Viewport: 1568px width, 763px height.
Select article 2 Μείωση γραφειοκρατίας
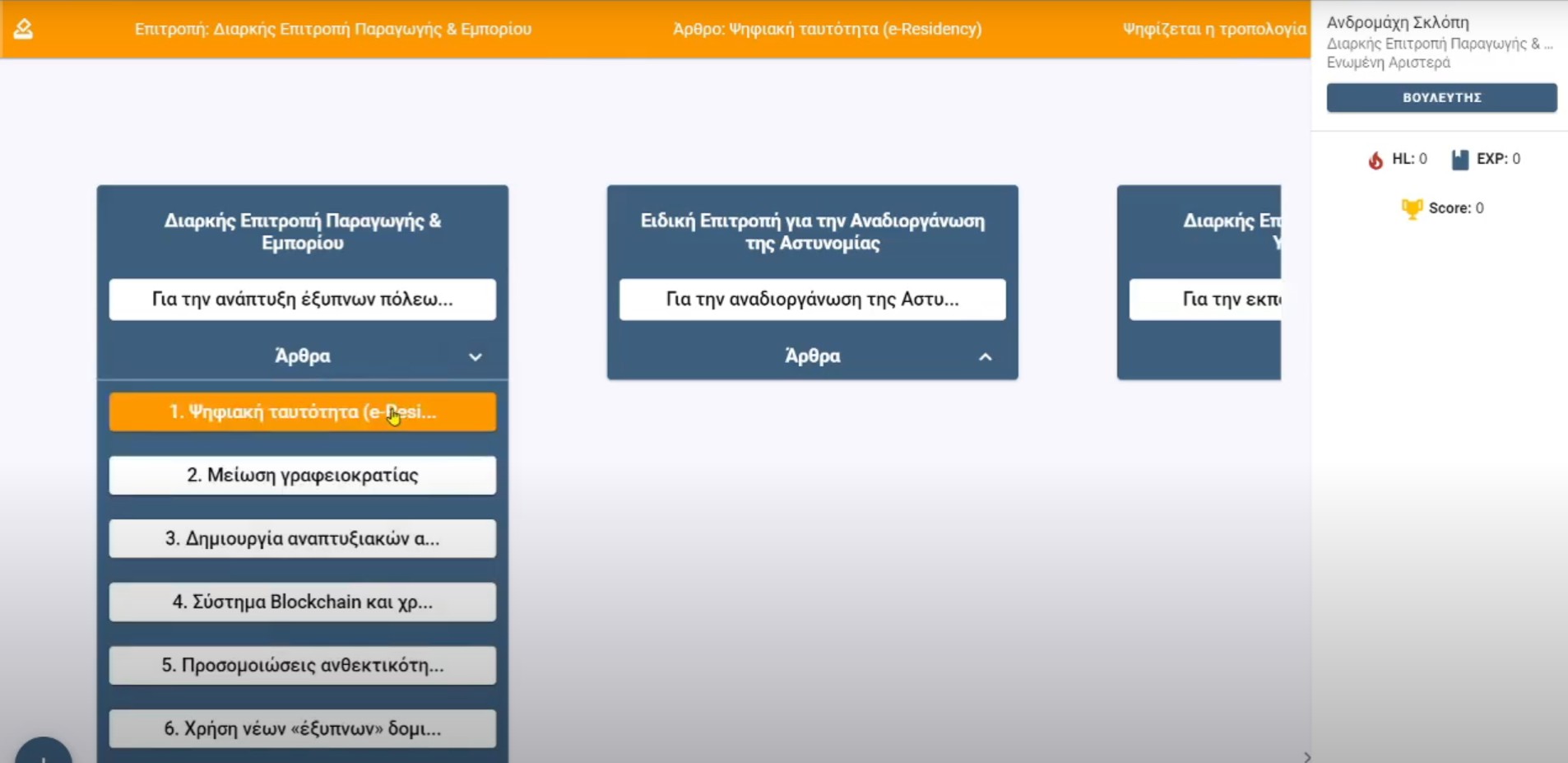(302, 475)
